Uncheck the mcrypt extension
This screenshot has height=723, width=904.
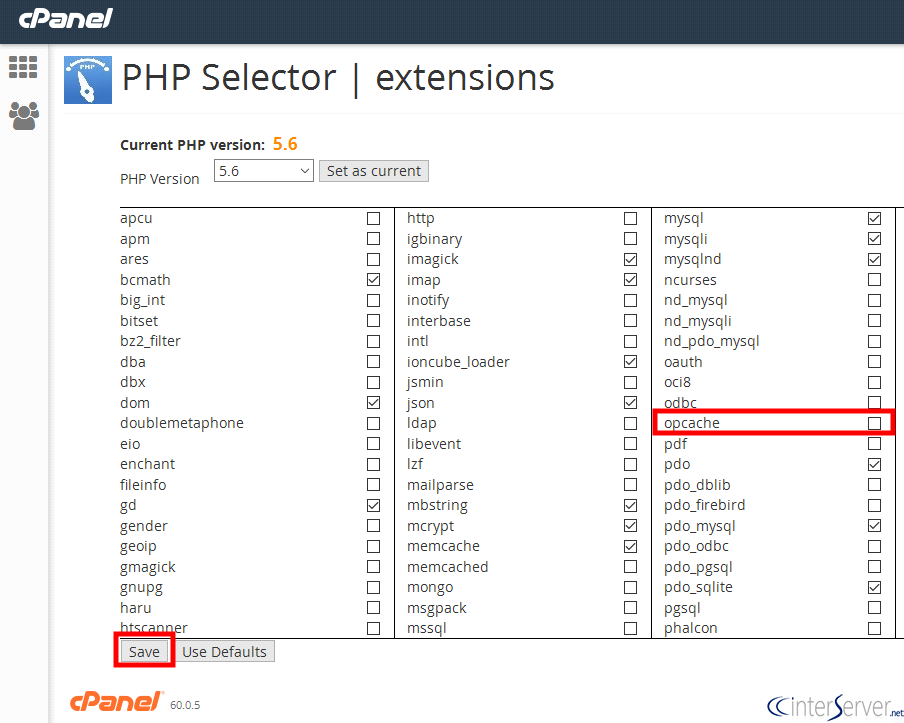point(631,526)
